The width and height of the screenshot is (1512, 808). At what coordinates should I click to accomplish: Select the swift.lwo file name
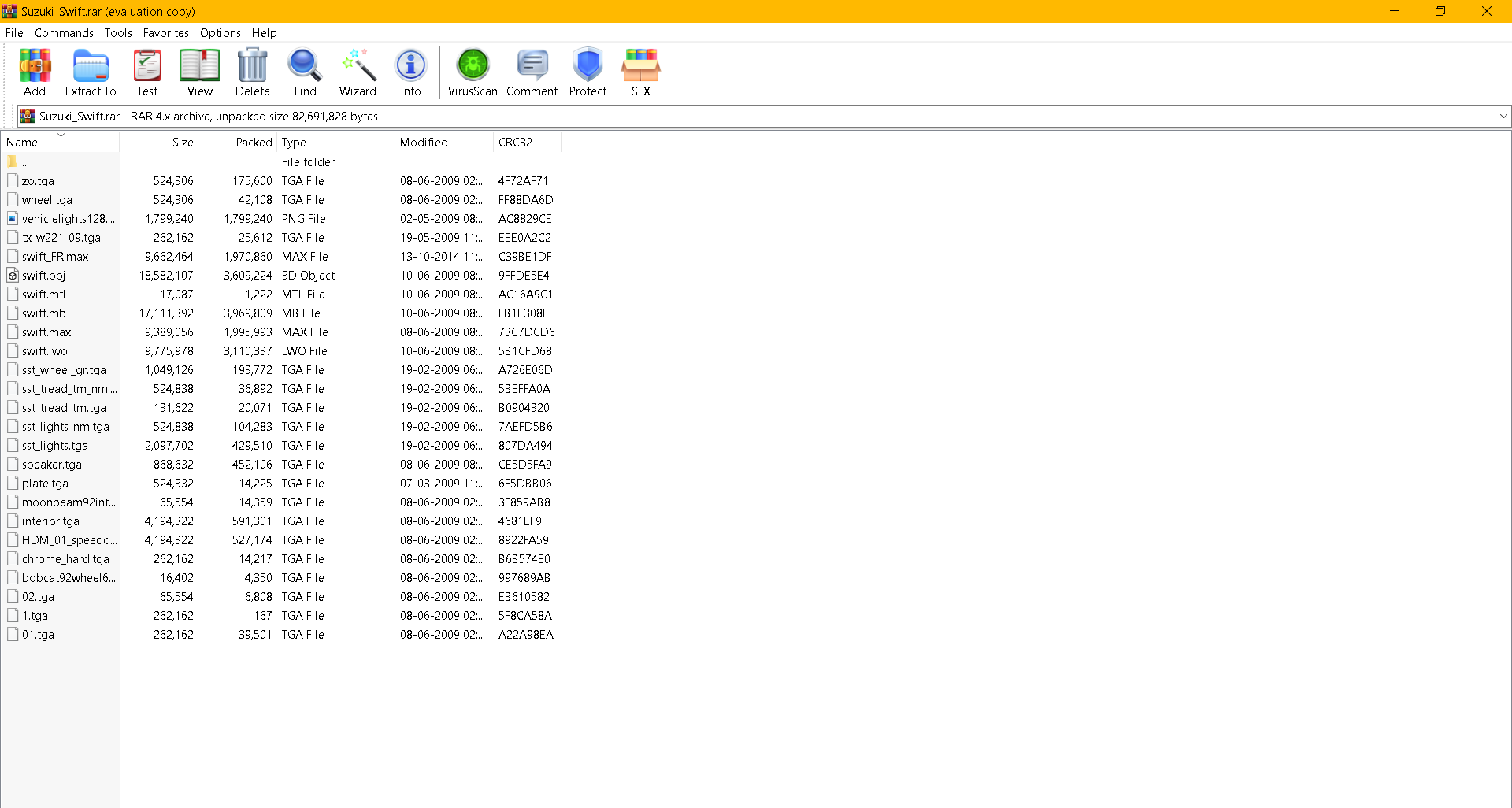pyautogui.click(x=44, y=351)
